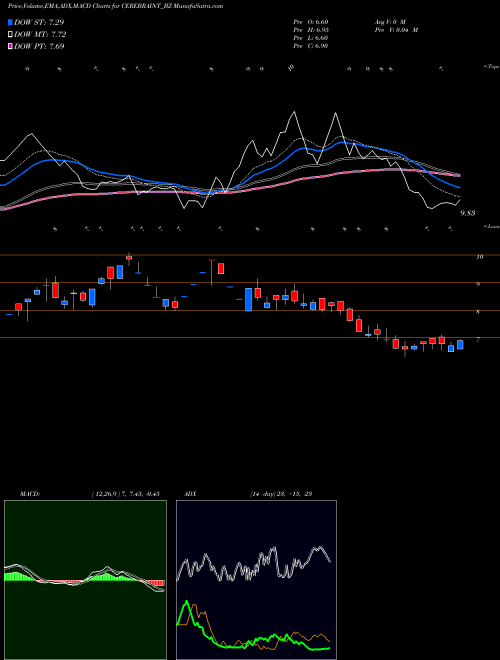Click the 'Pre H: 6.95' value

(311, 30)
